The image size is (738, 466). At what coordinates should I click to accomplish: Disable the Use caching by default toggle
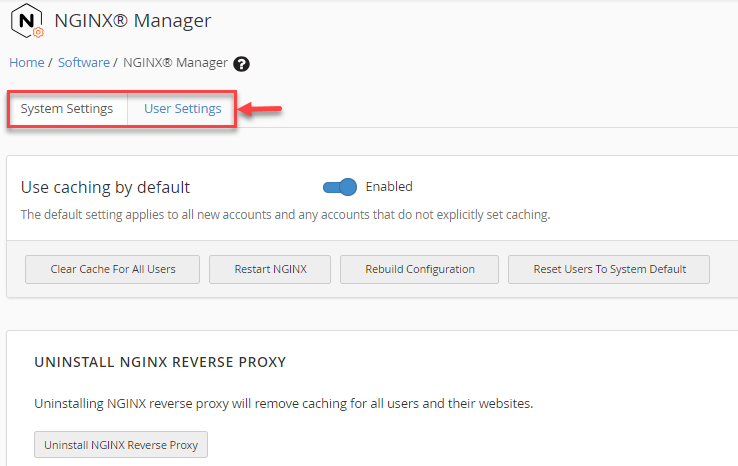pyautogui.click(x=340, y=187)
